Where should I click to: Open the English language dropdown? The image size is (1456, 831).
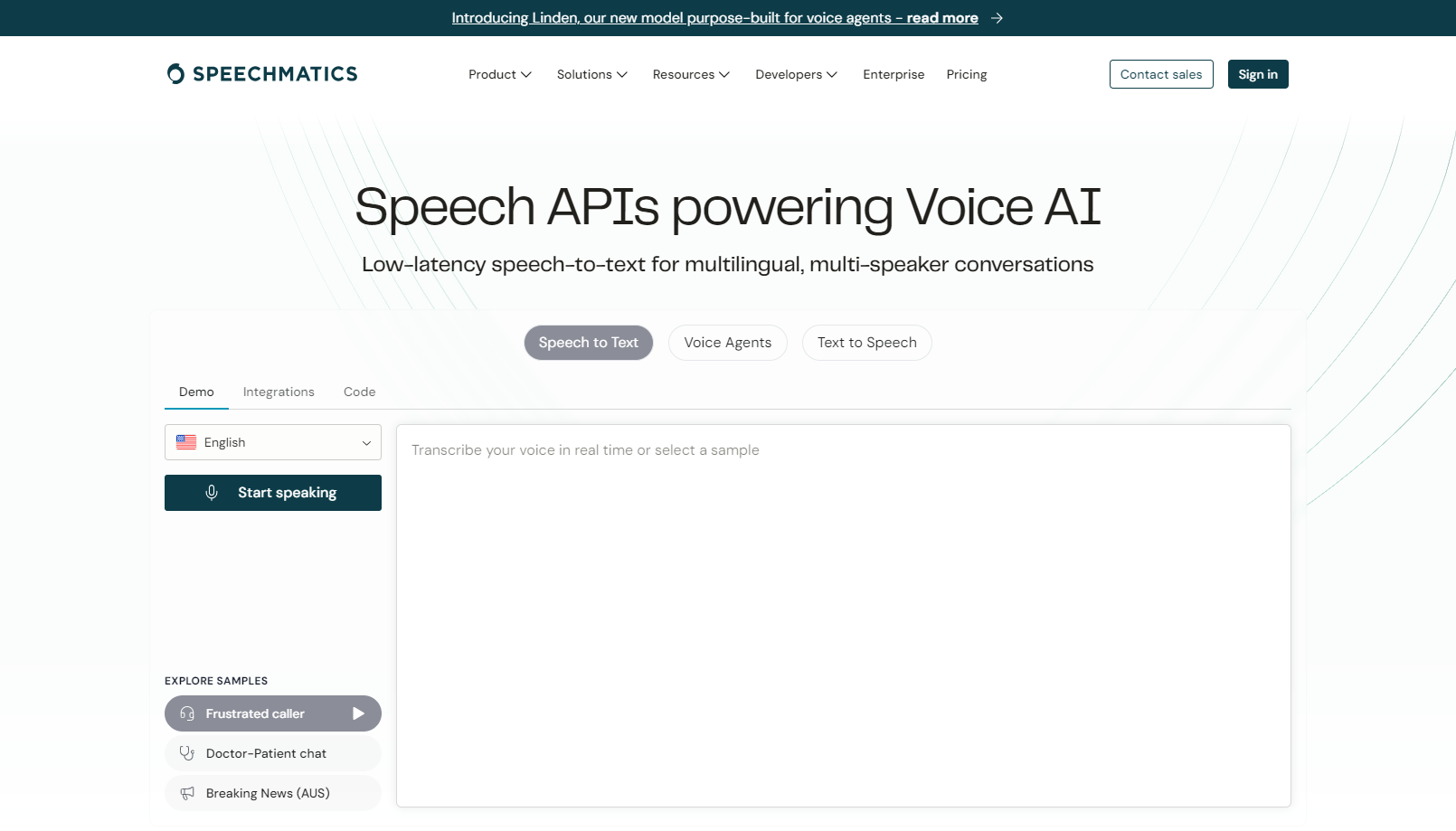pos(273,442)
